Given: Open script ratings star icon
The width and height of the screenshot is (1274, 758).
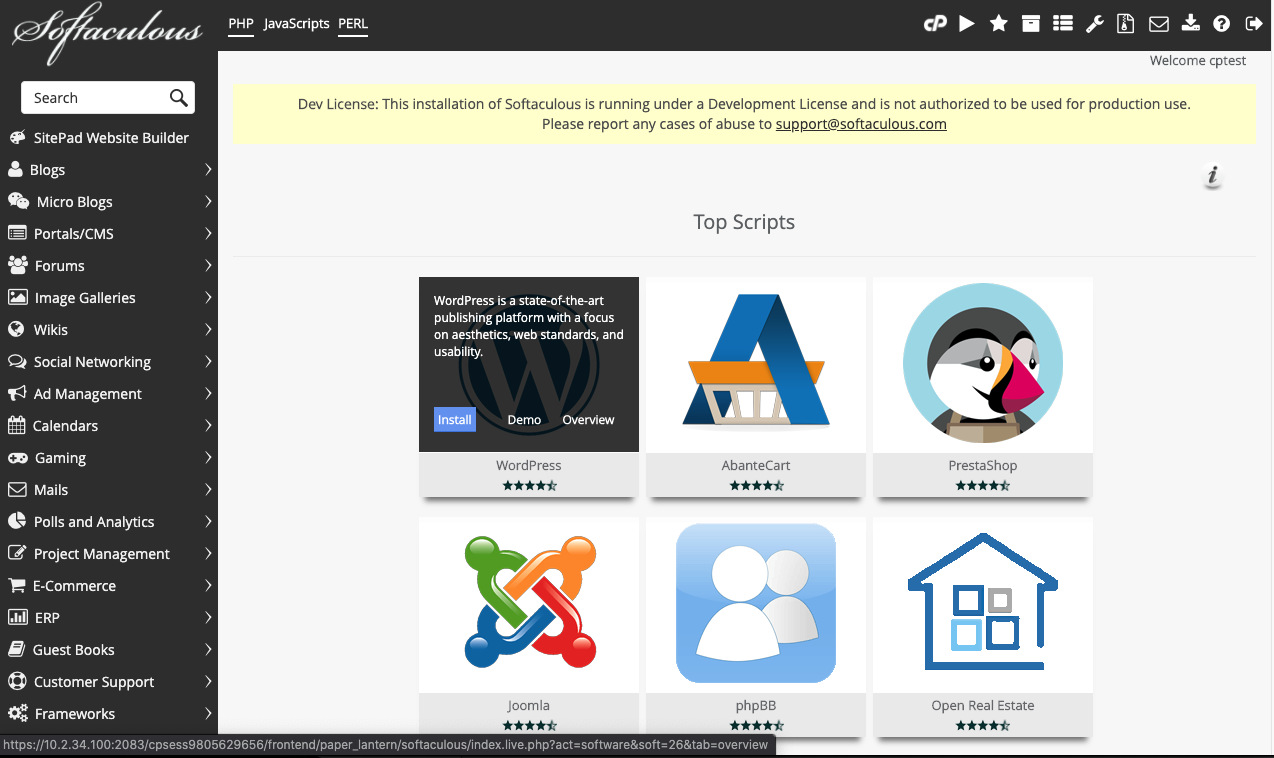Looking at the screenshot, I should coord(998,24).
